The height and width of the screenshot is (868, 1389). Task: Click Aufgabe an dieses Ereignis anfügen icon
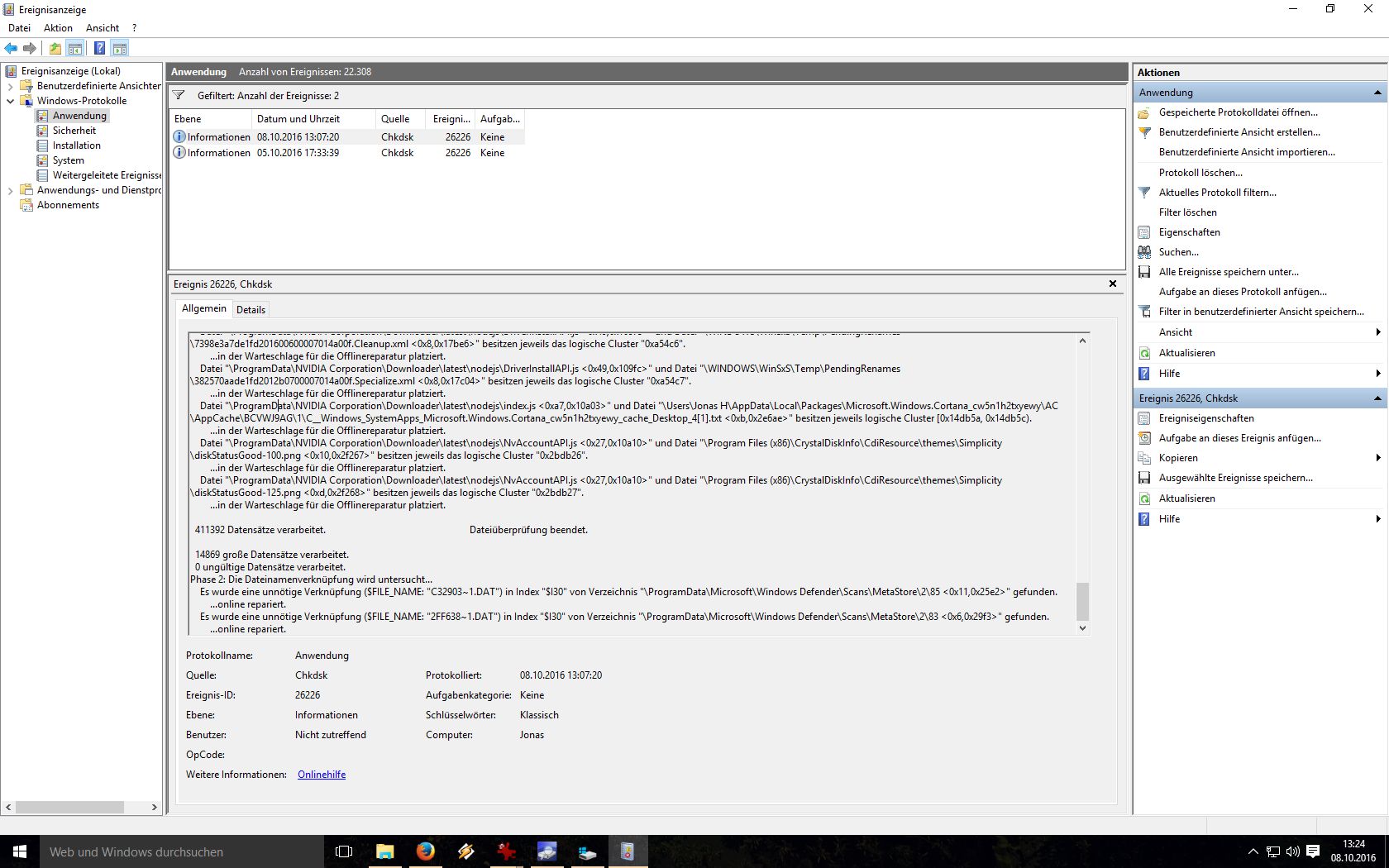pos(1144,438)
